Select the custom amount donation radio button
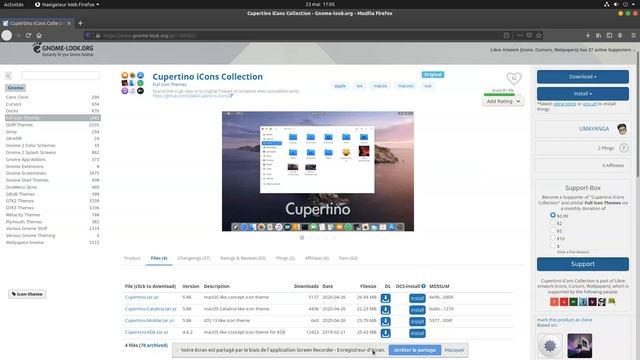This screenshot has width=640, height=360. pos(553,246)
